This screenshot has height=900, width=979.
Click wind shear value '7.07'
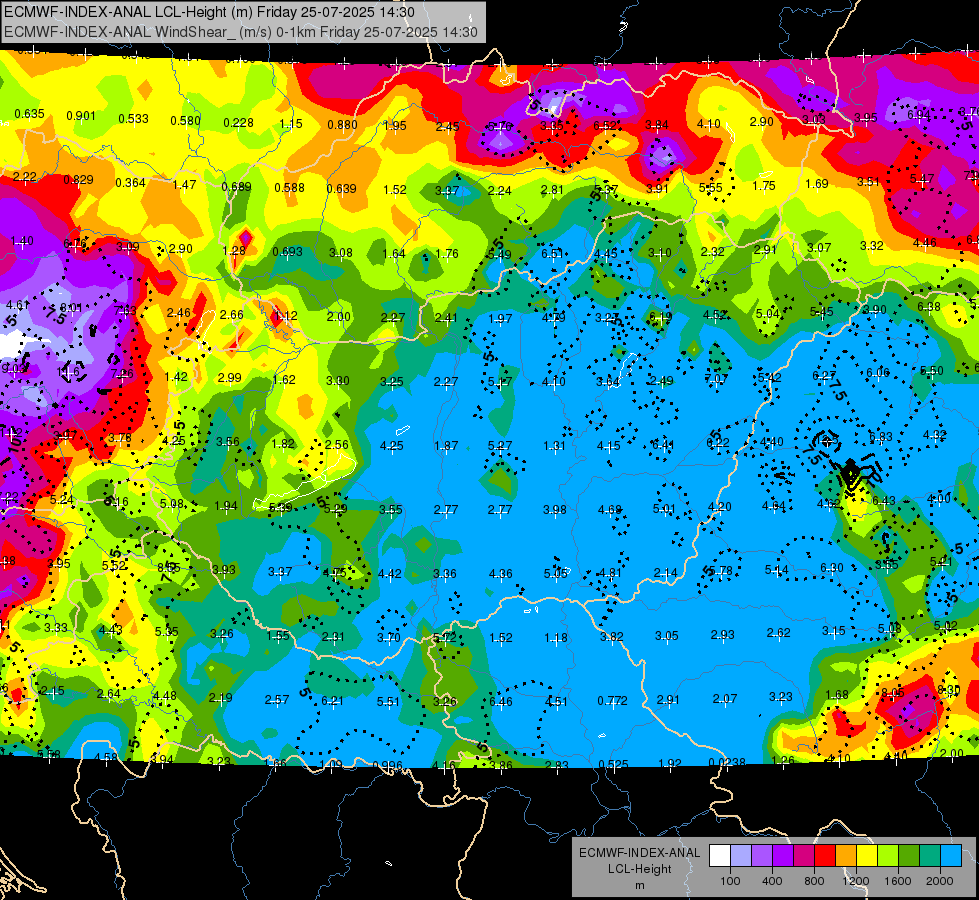coord(716,379)
